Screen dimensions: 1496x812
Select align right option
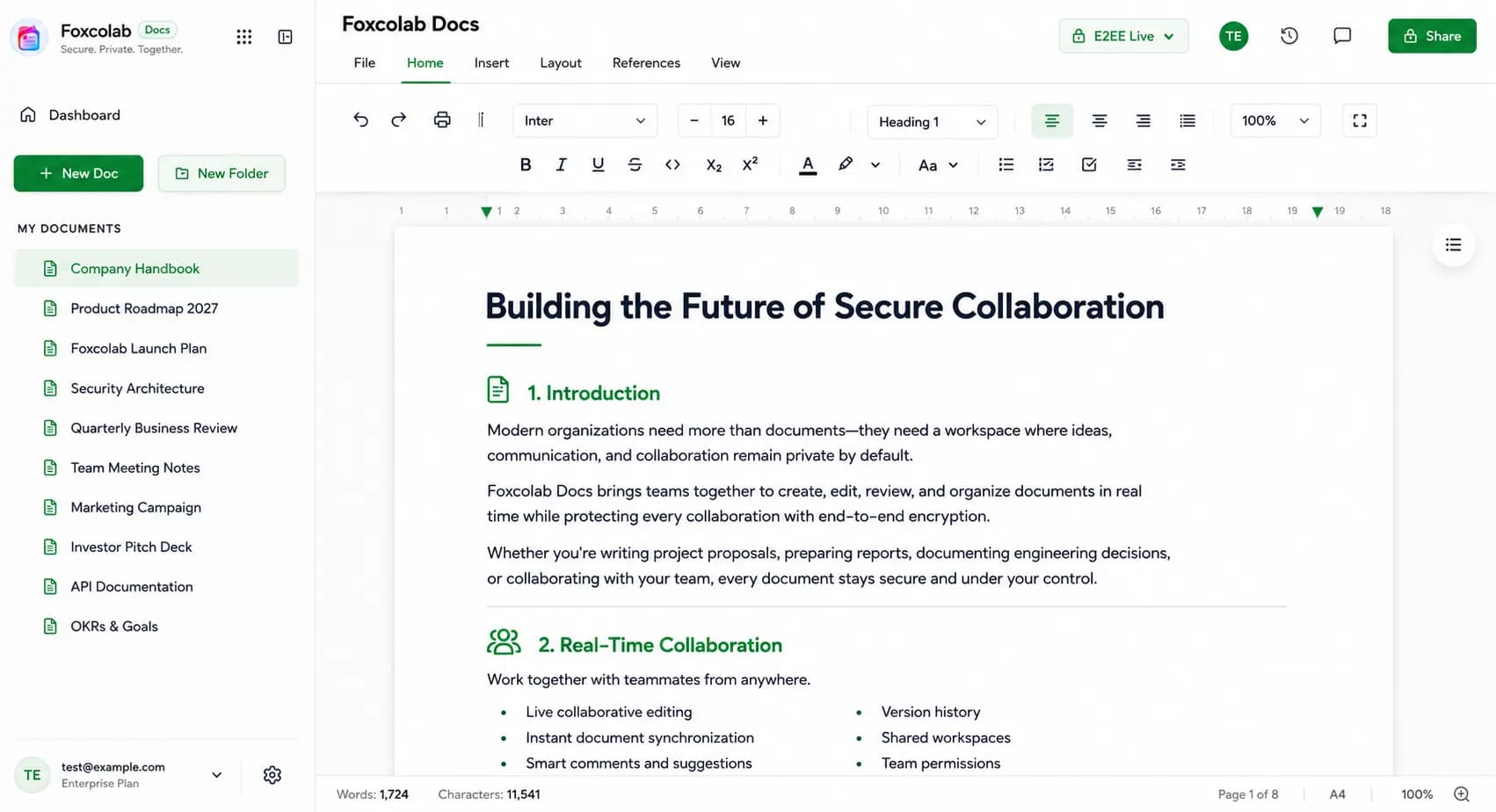[1143, 121]
